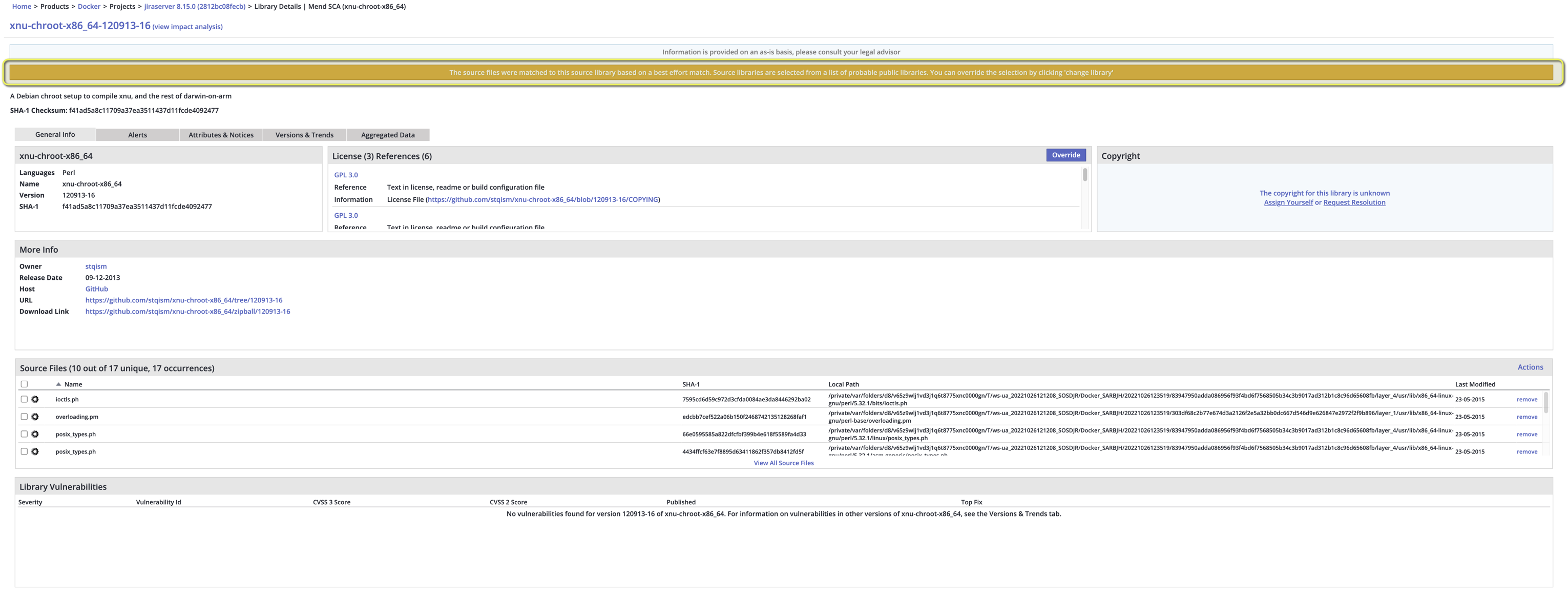Image resolution: width=1568 pixels, height=598 pixels.
Task: Open the Versions & Trends tab
Action: (x=304, y=135)
